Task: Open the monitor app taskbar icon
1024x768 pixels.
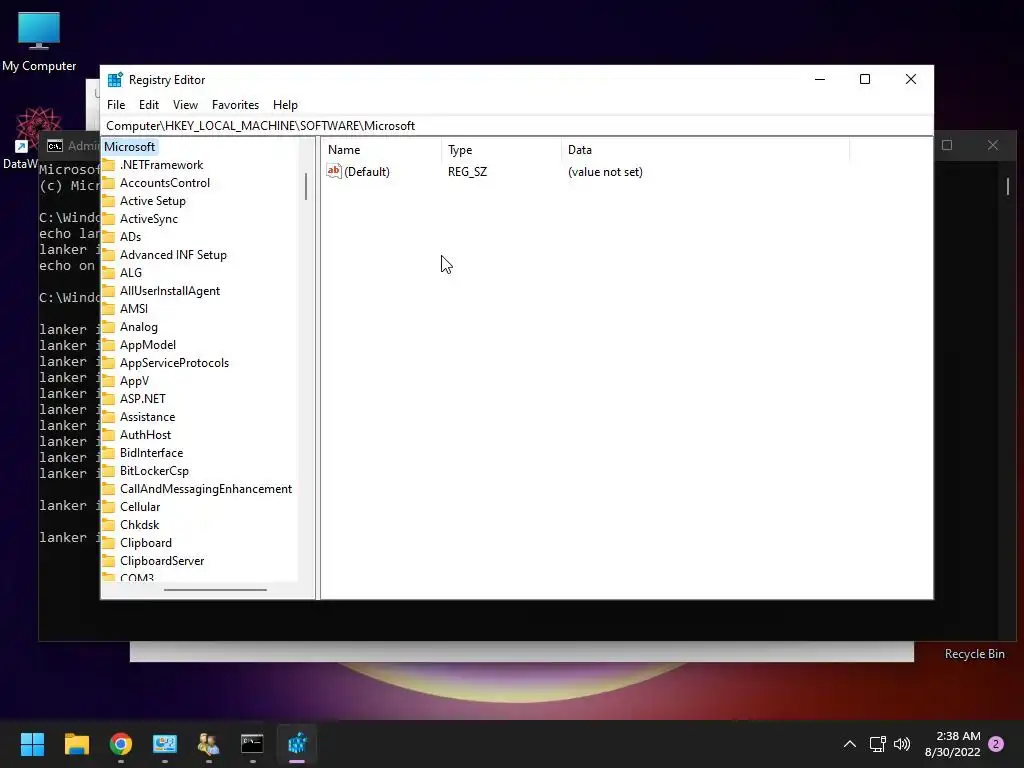Action: tap(165, 744)
